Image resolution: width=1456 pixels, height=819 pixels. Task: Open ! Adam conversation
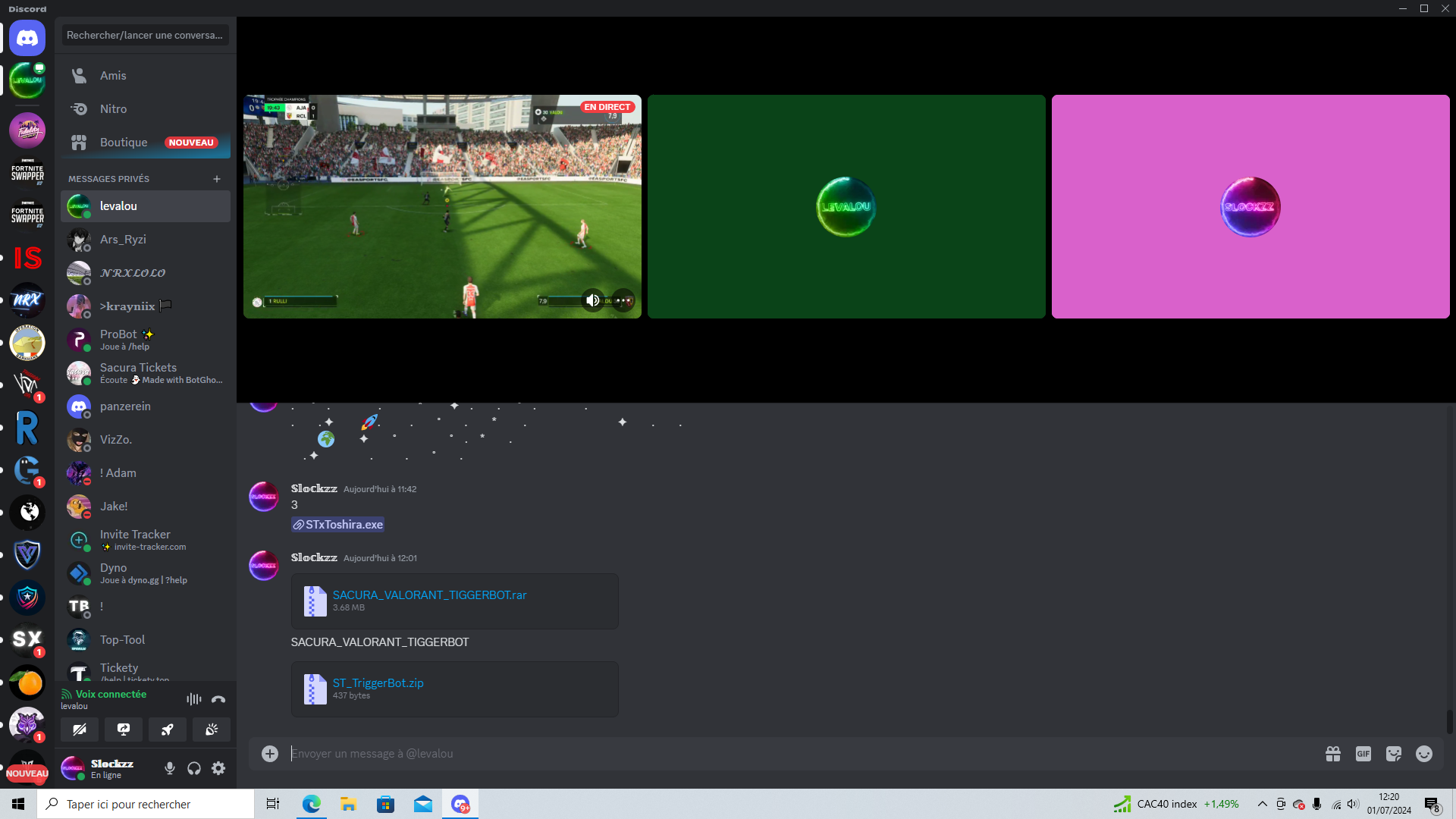[x=146, y=473]
